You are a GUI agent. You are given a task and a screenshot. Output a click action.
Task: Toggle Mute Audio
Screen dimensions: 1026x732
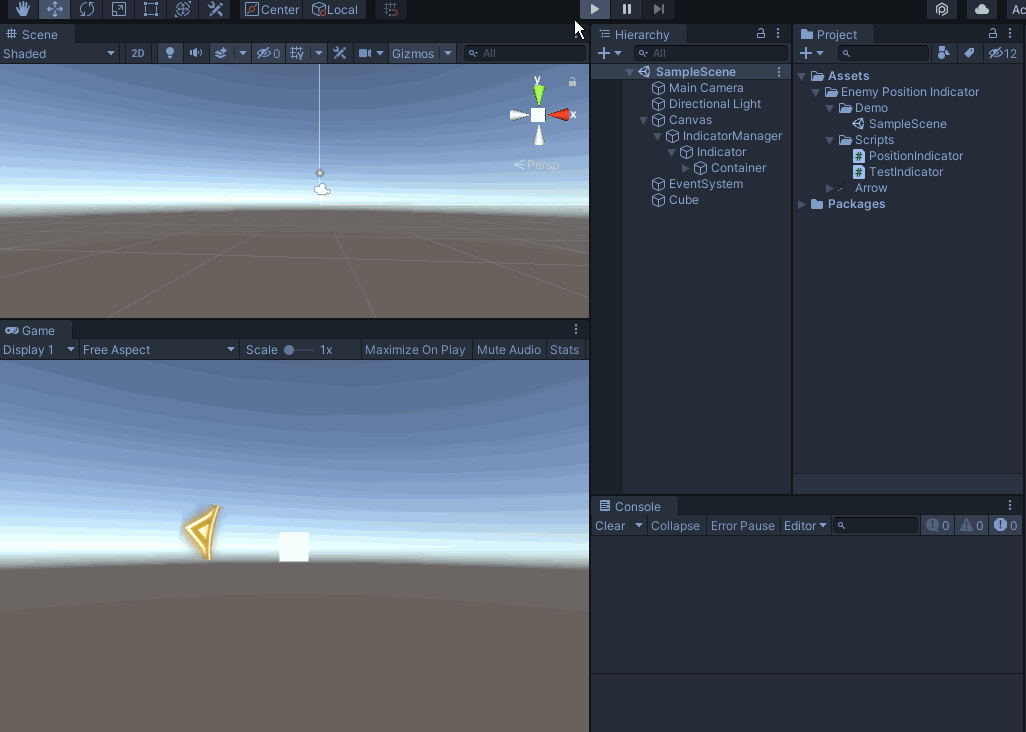508,350
